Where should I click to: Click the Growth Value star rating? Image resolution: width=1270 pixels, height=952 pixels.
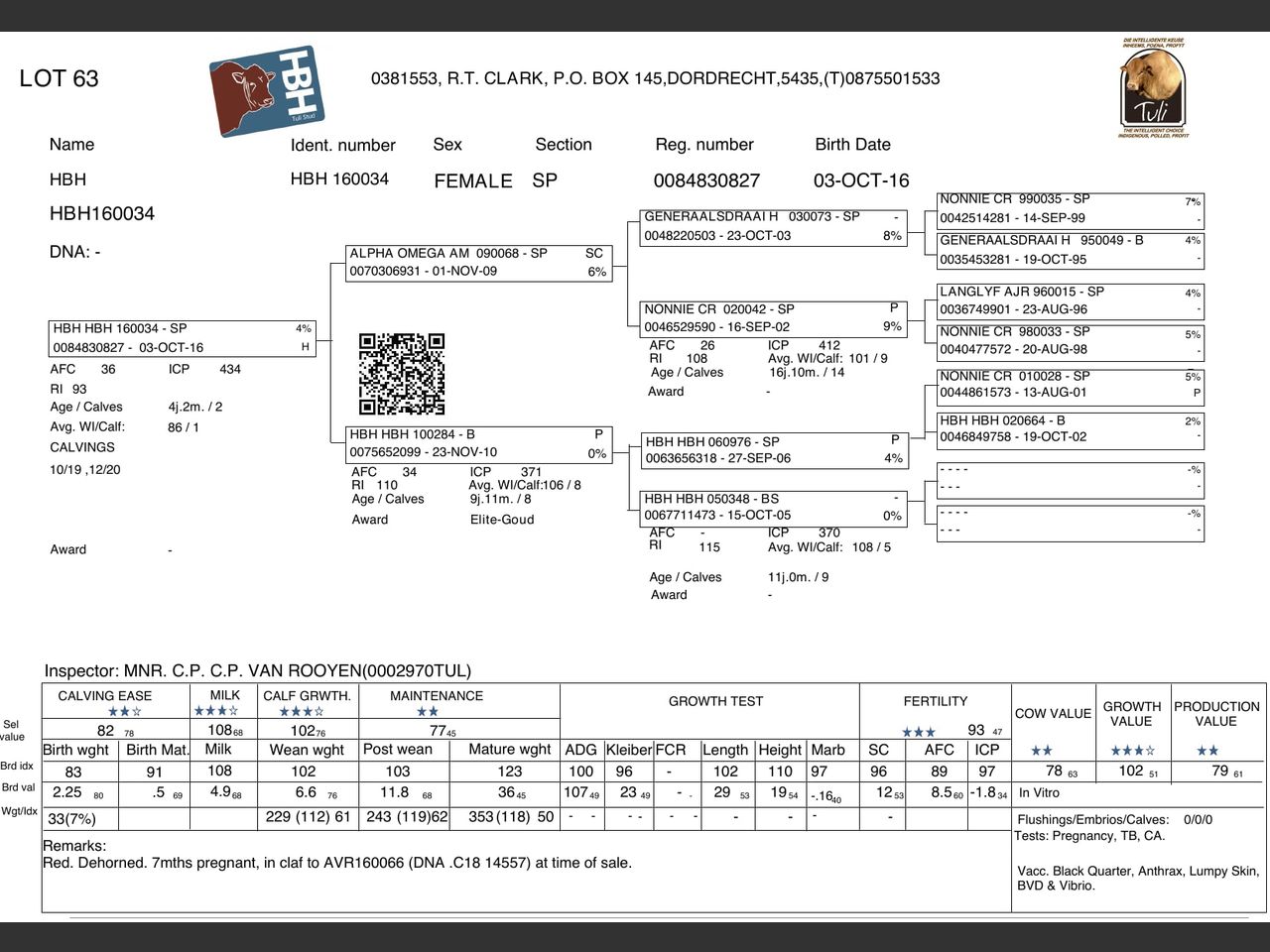pyautogui.click(x=1133, y=751)
